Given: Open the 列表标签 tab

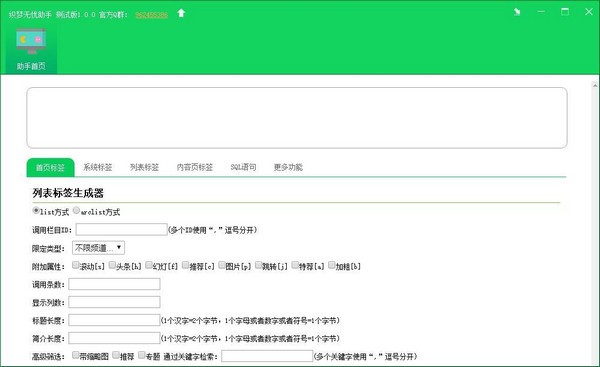Looking at the screenshot, I should [144, 167].
